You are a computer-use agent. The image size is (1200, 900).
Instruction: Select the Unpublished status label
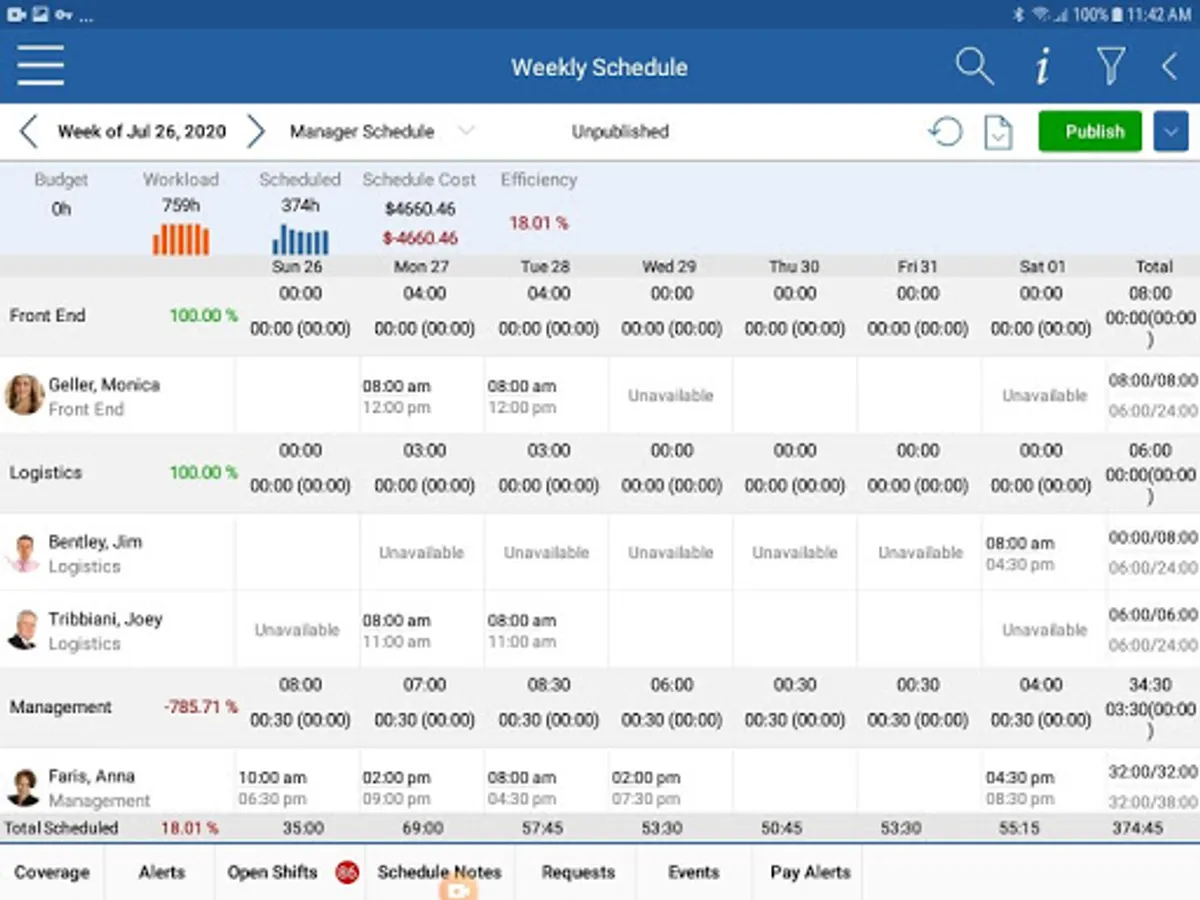[620, 131]
